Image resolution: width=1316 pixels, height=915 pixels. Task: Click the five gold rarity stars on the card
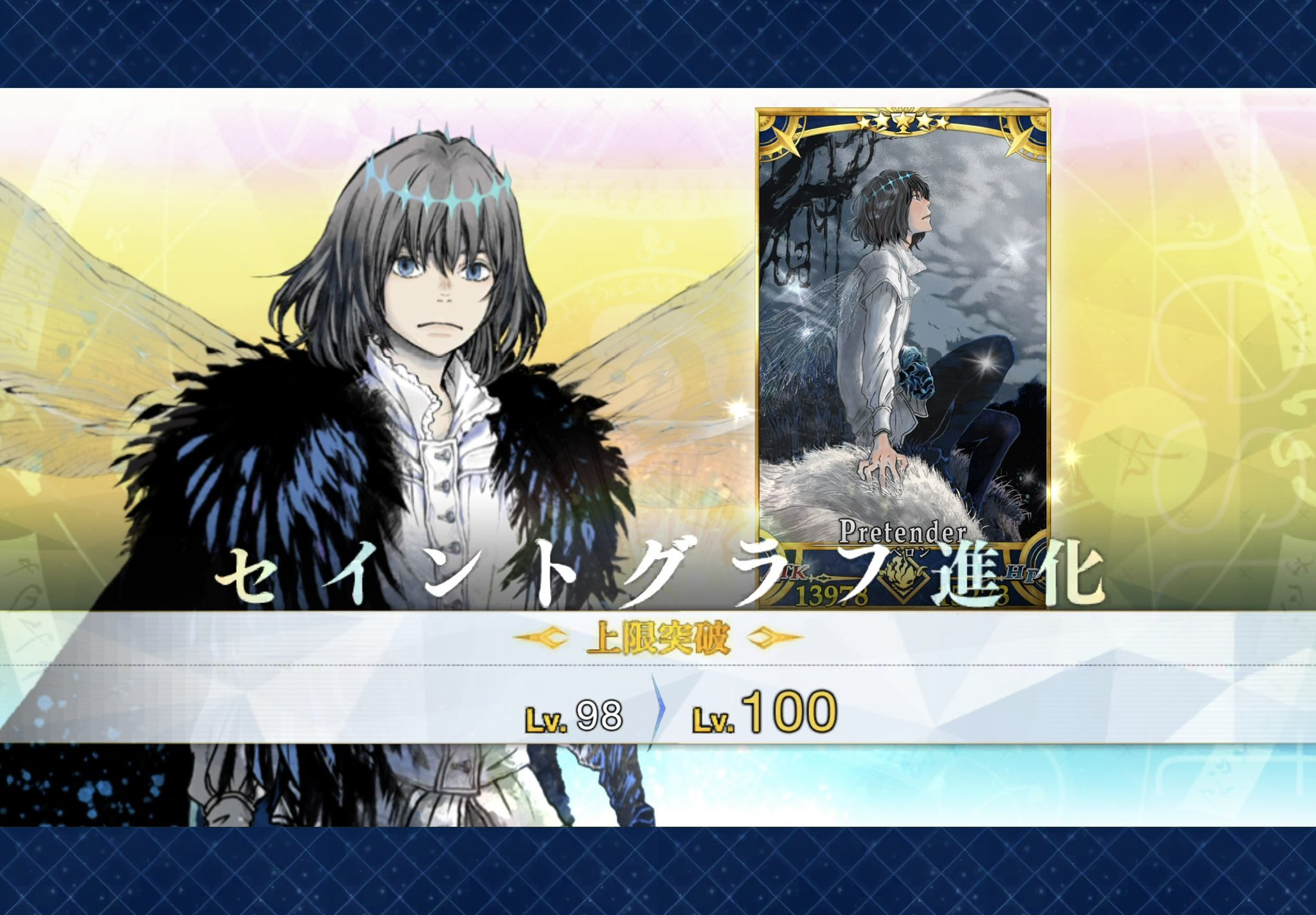click(903, 121)
